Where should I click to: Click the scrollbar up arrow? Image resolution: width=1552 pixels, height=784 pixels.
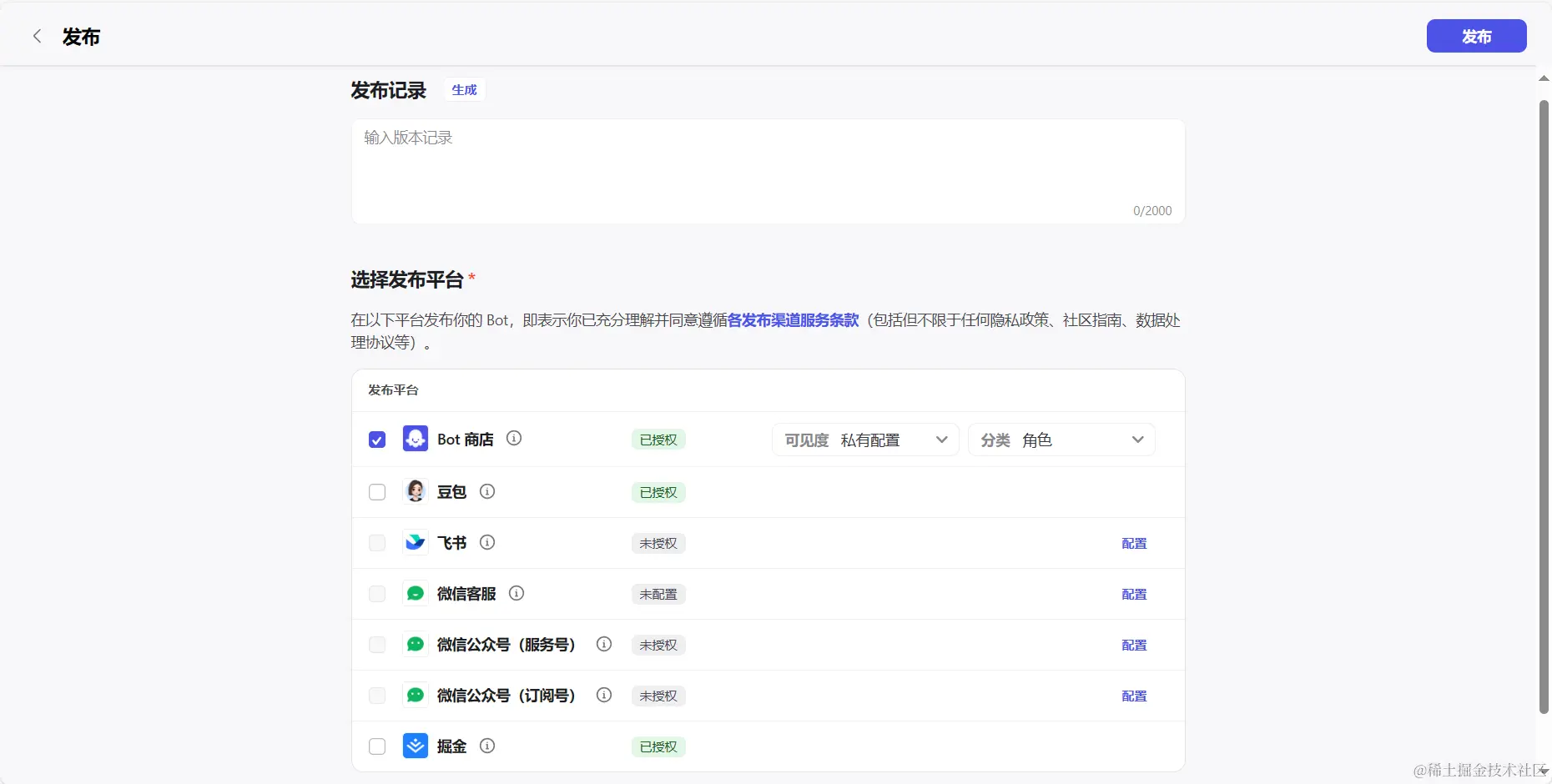[x=1544, y=78]
